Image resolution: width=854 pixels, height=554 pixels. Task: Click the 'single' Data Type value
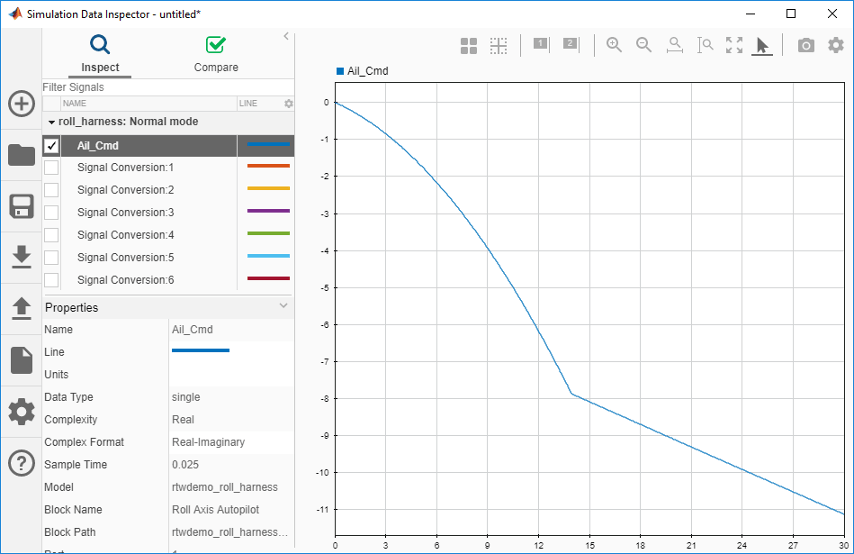click(186, 397)
